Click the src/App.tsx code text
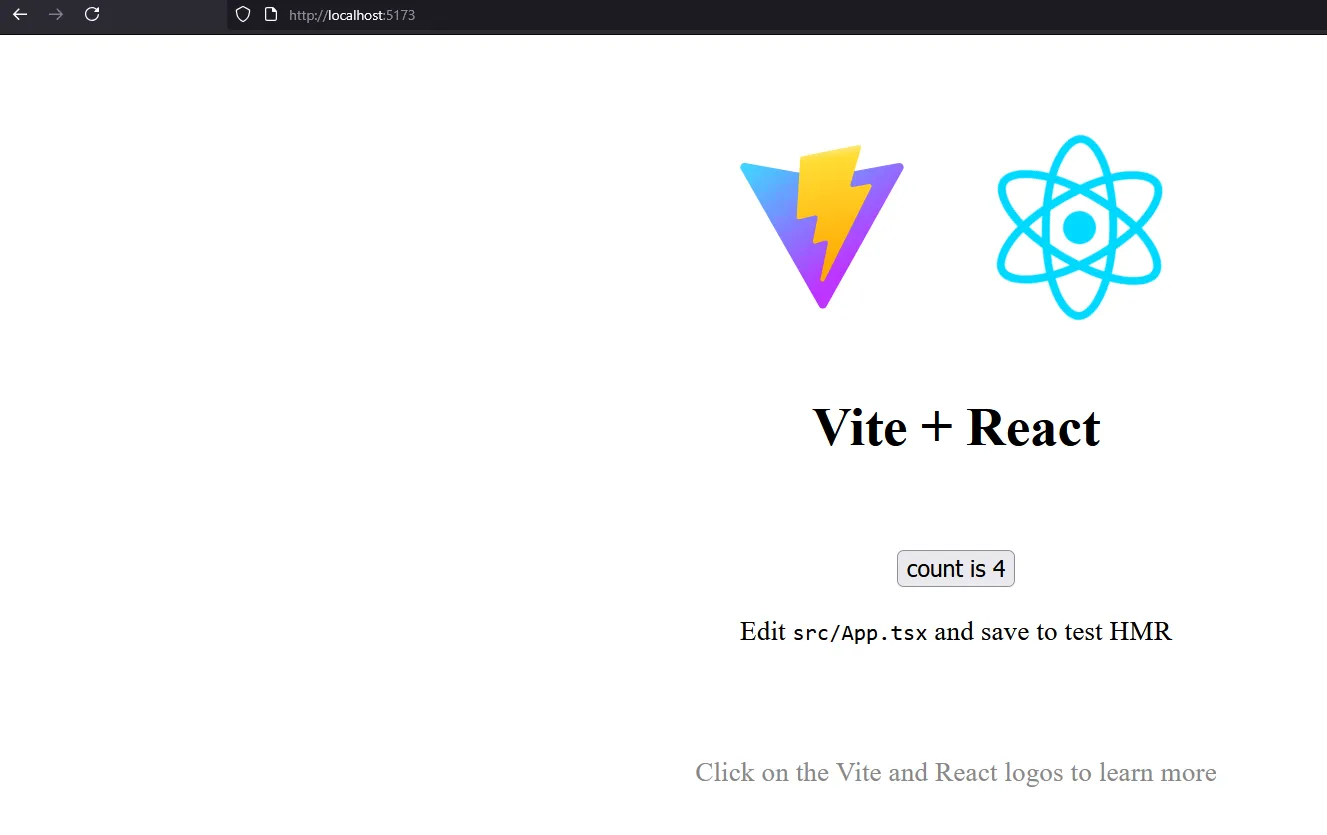 [x=860, y=633]
